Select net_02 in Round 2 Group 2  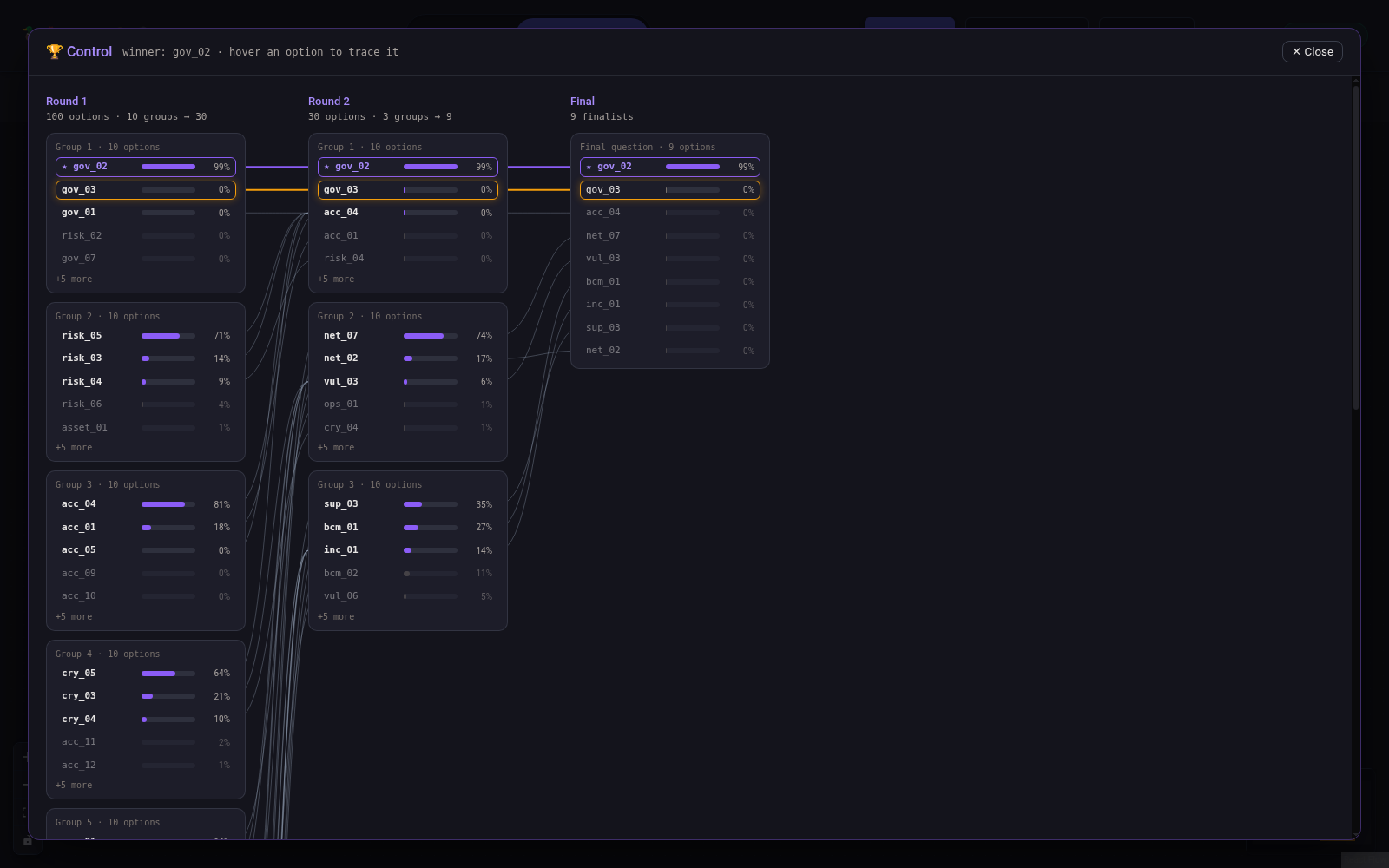click(408, 358)
